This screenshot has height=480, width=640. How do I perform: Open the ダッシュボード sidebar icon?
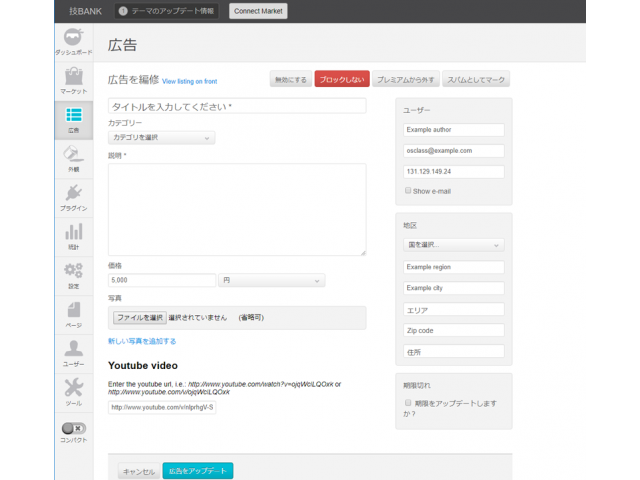coord(73,38)
